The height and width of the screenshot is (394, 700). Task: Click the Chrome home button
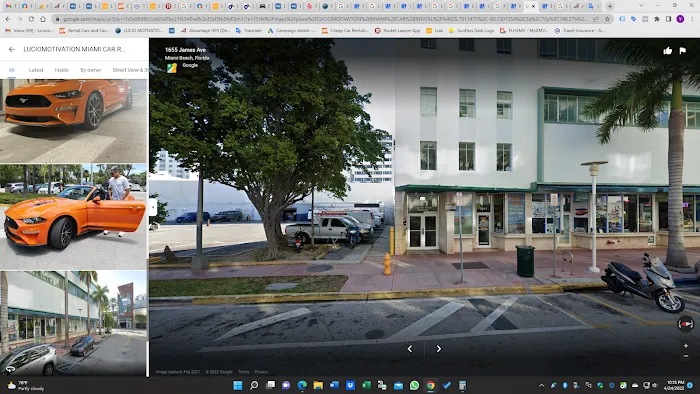pyautogui.click(x=43, y=19)
